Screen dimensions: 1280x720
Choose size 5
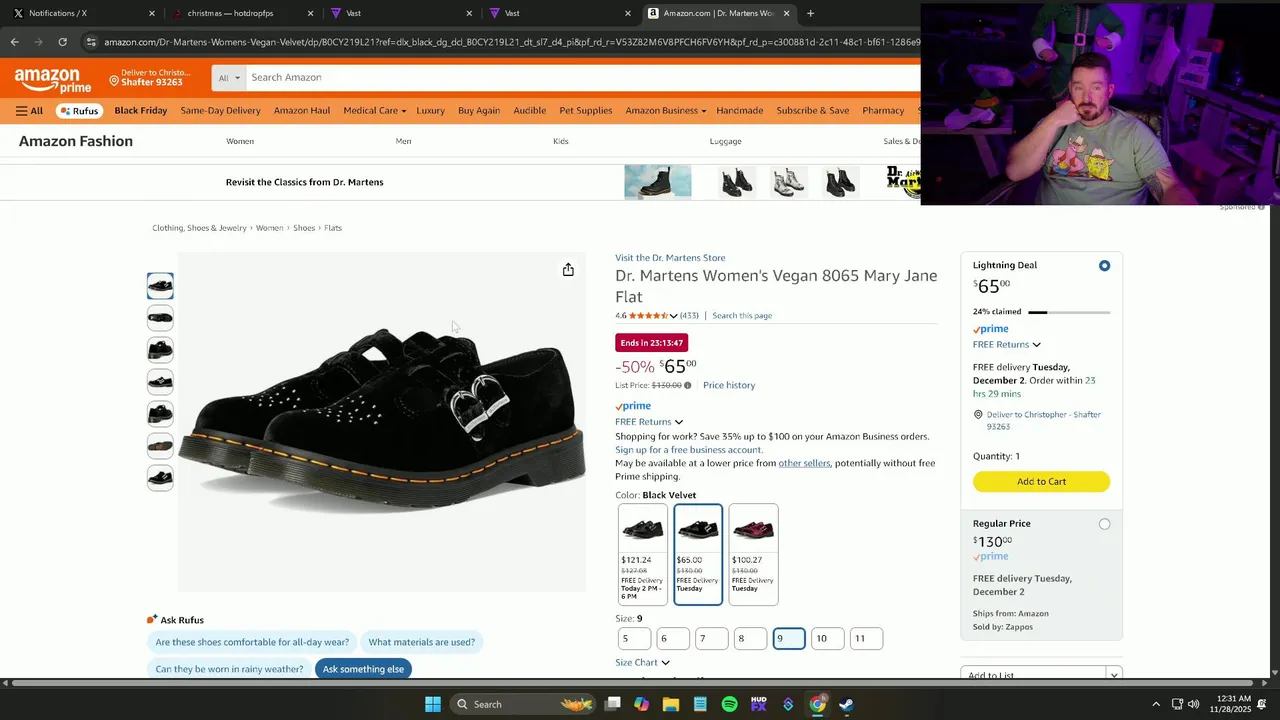(x=634, y=638)
